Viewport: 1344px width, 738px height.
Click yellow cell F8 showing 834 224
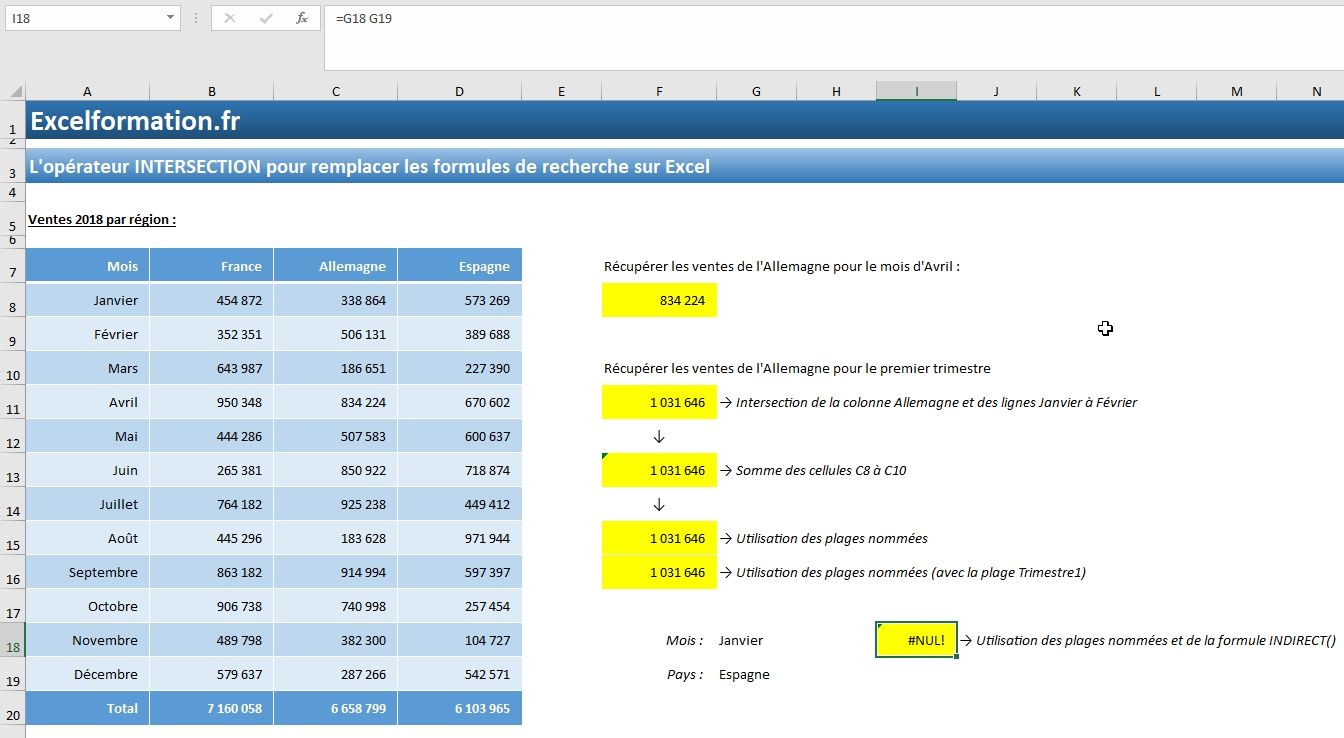tap(659, 301)
